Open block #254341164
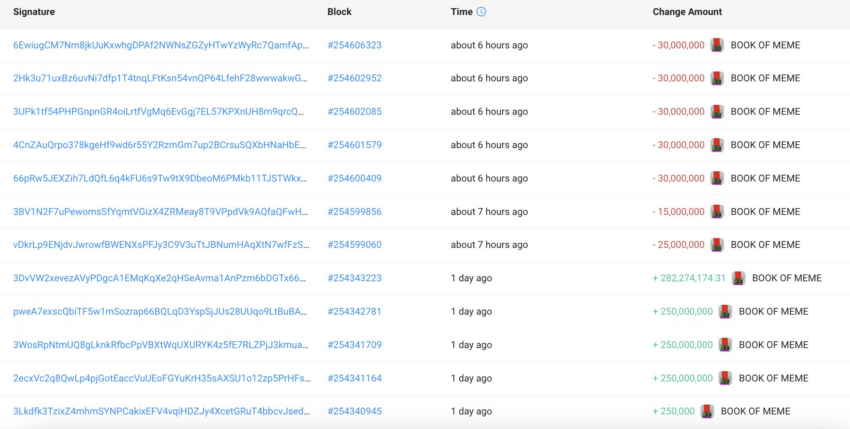Image resolution: width=850 pixels, height=429 pixels. tap(355, 378)
